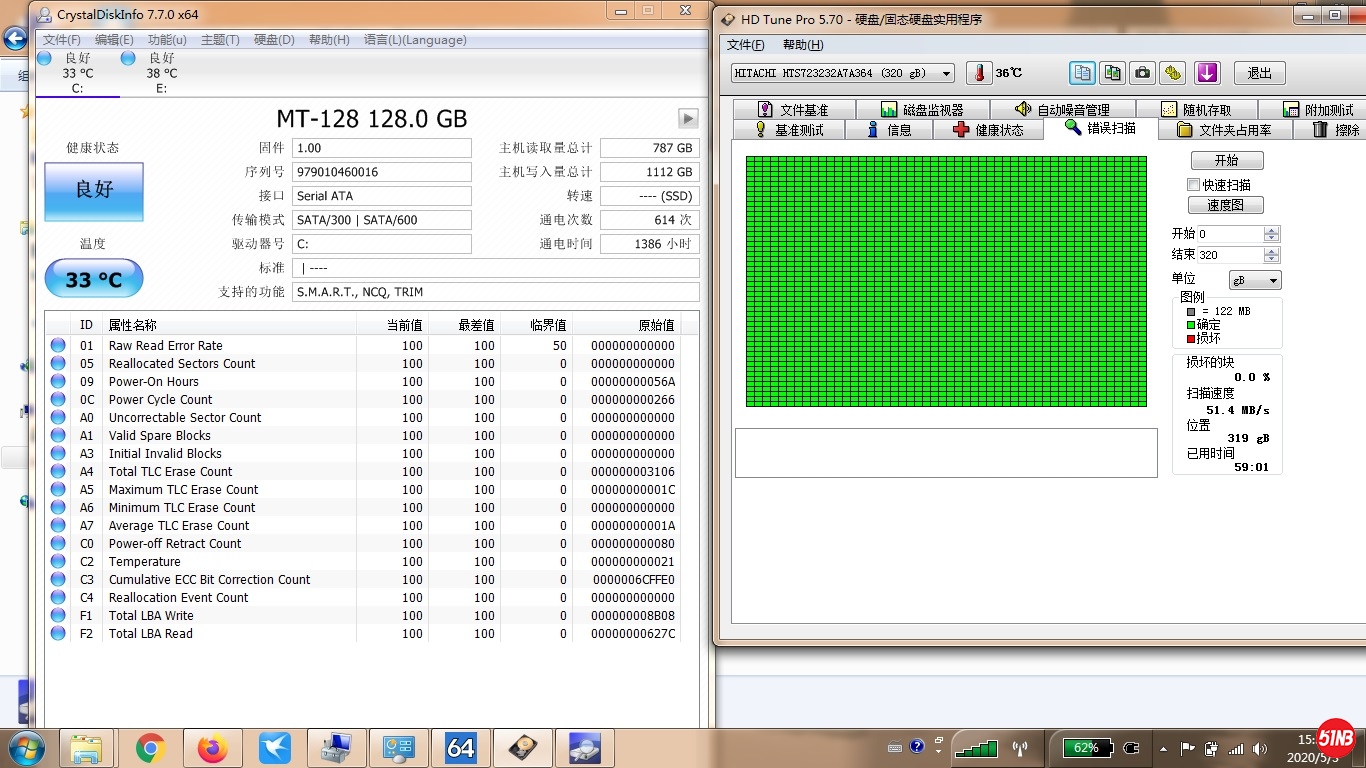This screenshot has width=1366, height=768.
Task: Click the temperature thermometer icon in HD Tune
Action: pos(979,73)
